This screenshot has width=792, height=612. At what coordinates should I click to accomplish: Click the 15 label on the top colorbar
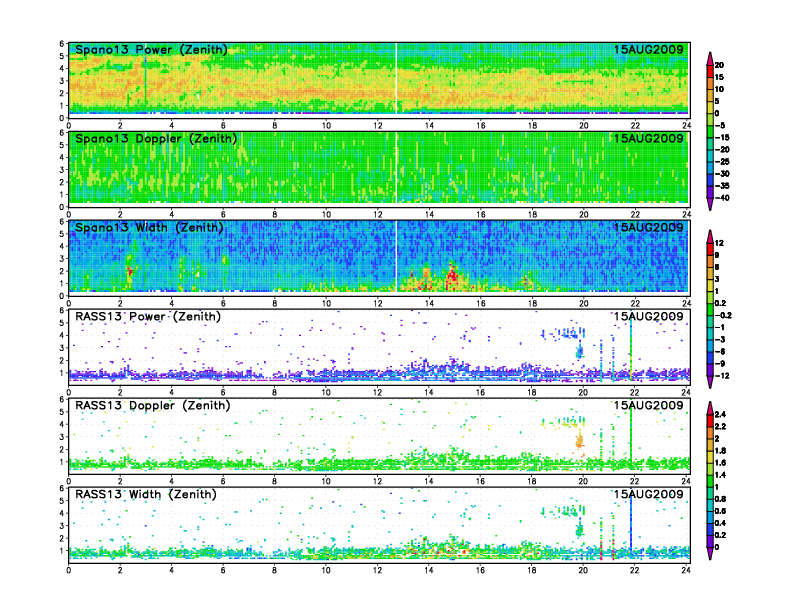[719, 77]
